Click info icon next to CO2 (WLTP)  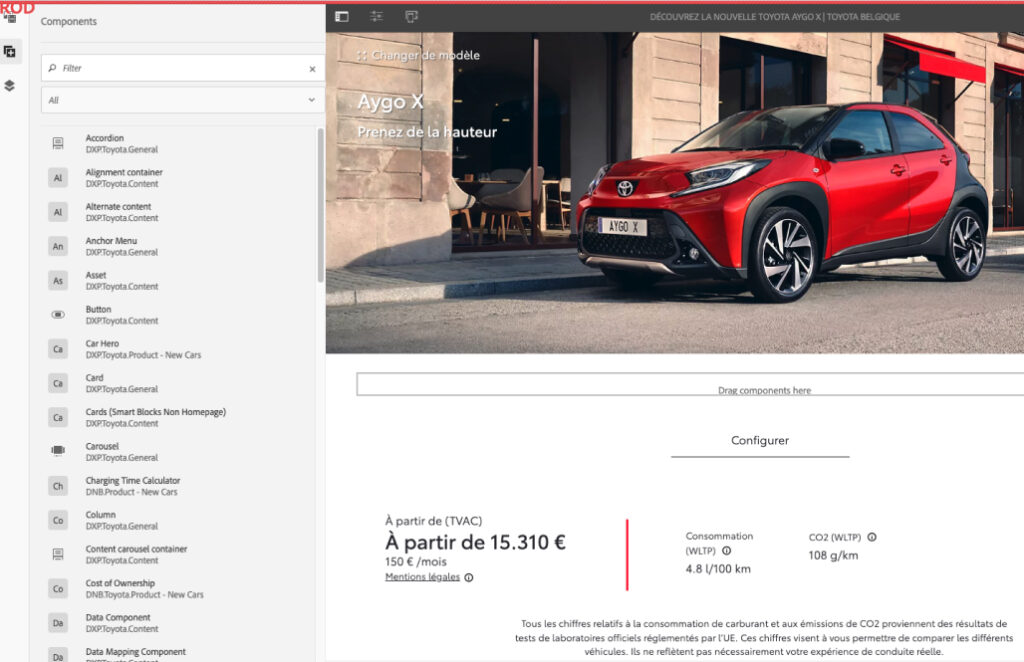[x=872, y=537]
